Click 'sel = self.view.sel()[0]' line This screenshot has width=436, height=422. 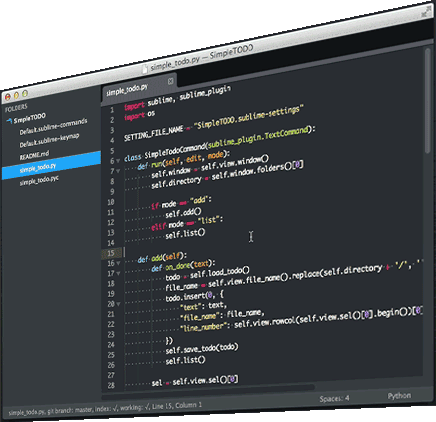click(x=195, y=381)
